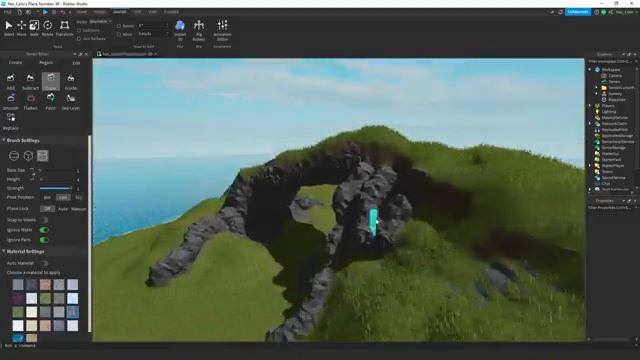
Task: Set Pivot Position to Cen
Action: 63,198
